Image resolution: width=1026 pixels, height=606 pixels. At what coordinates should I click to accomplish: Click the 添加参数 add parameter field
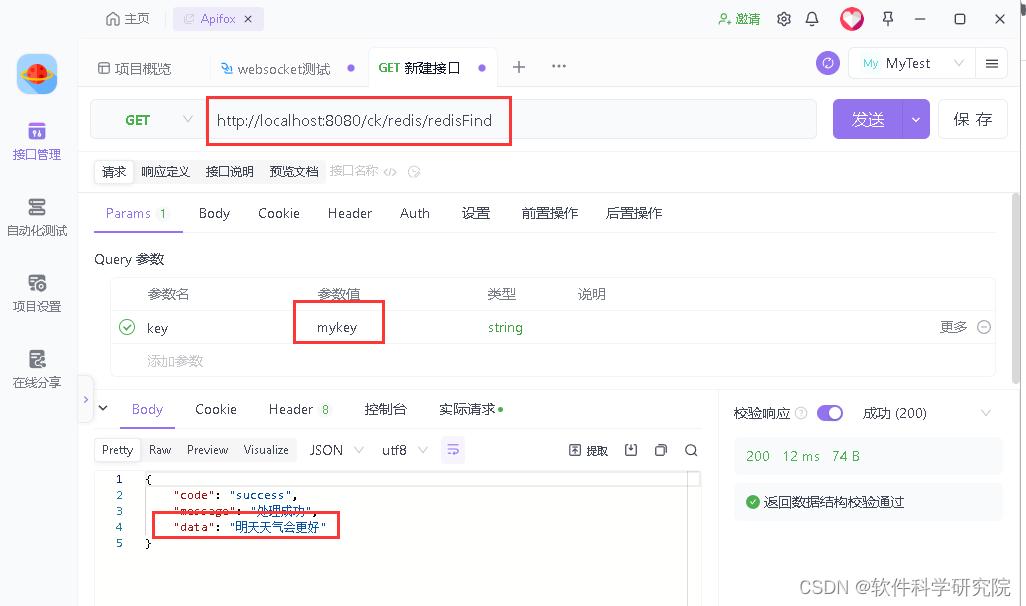[x=175, y=361]
